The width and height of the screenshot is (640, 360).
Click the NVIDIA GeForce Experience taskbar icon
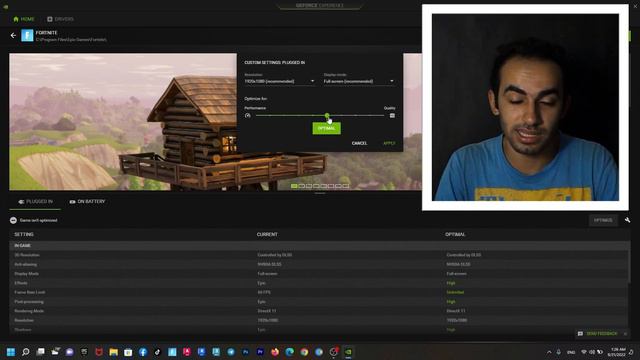[348, 352]
